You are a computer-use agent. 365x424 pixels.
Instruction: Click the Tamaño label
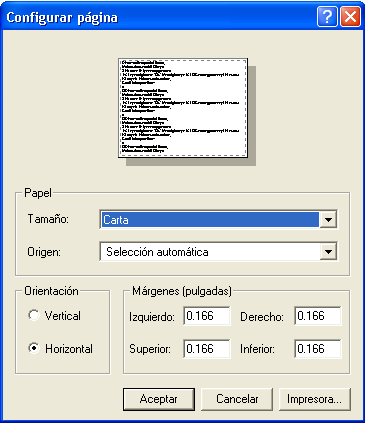[x=48, y=219]
